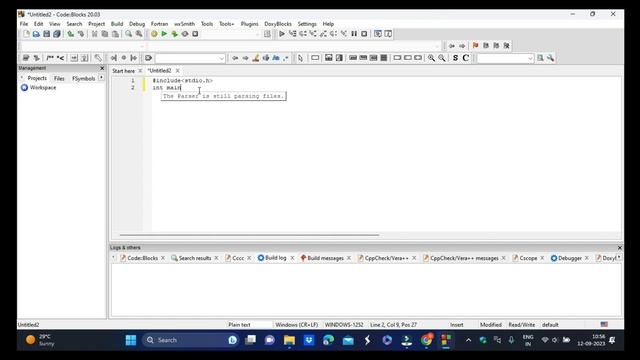Click the Redo toolbar icon
640x360 pixels.
pyautogui.click(x=81, y=34)
